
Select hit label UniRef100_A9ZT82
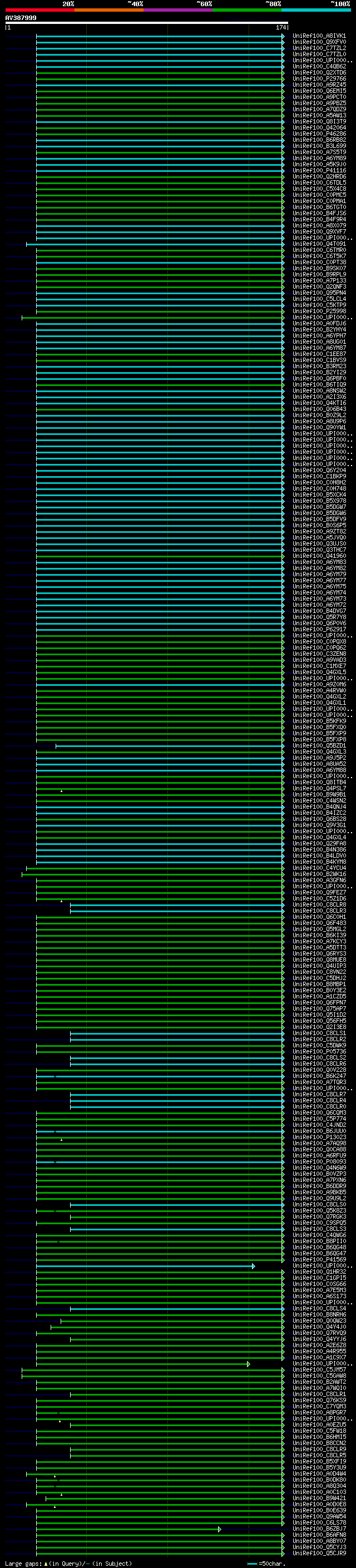pos(319,531)
